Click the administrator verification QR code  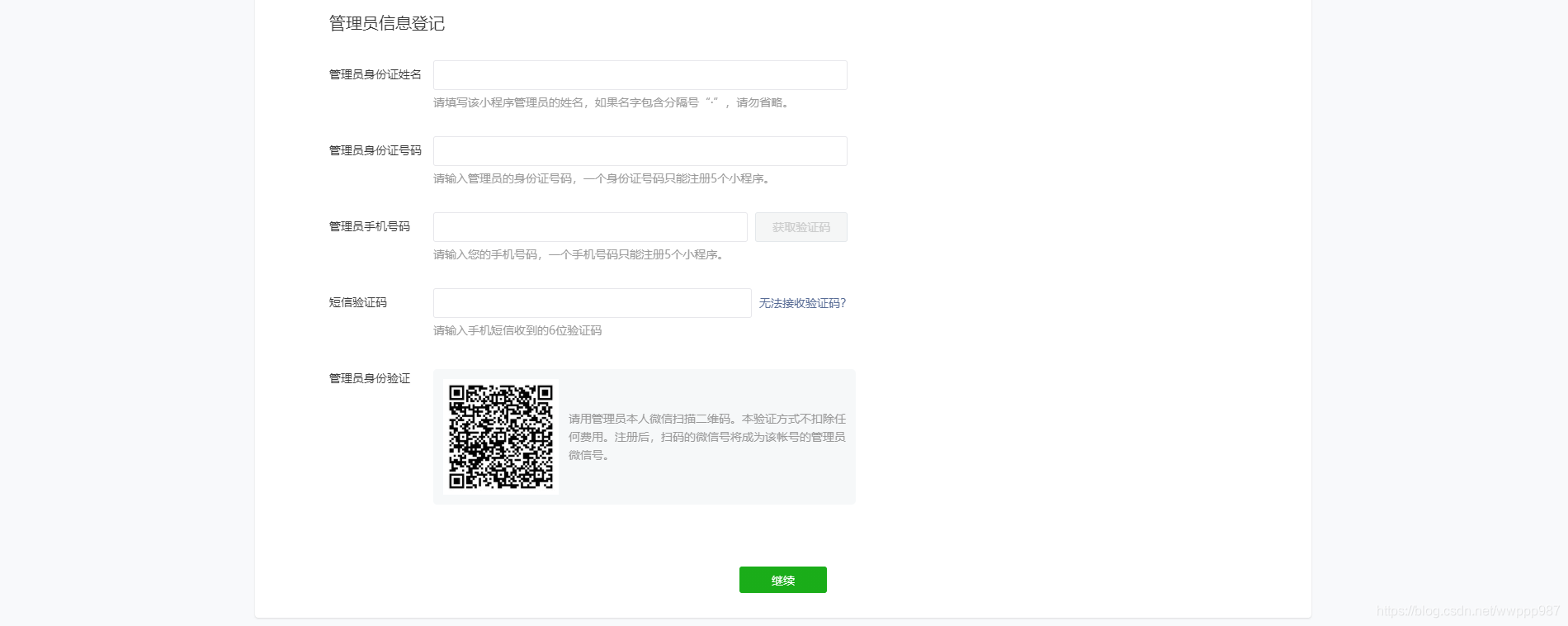point(501,437)
